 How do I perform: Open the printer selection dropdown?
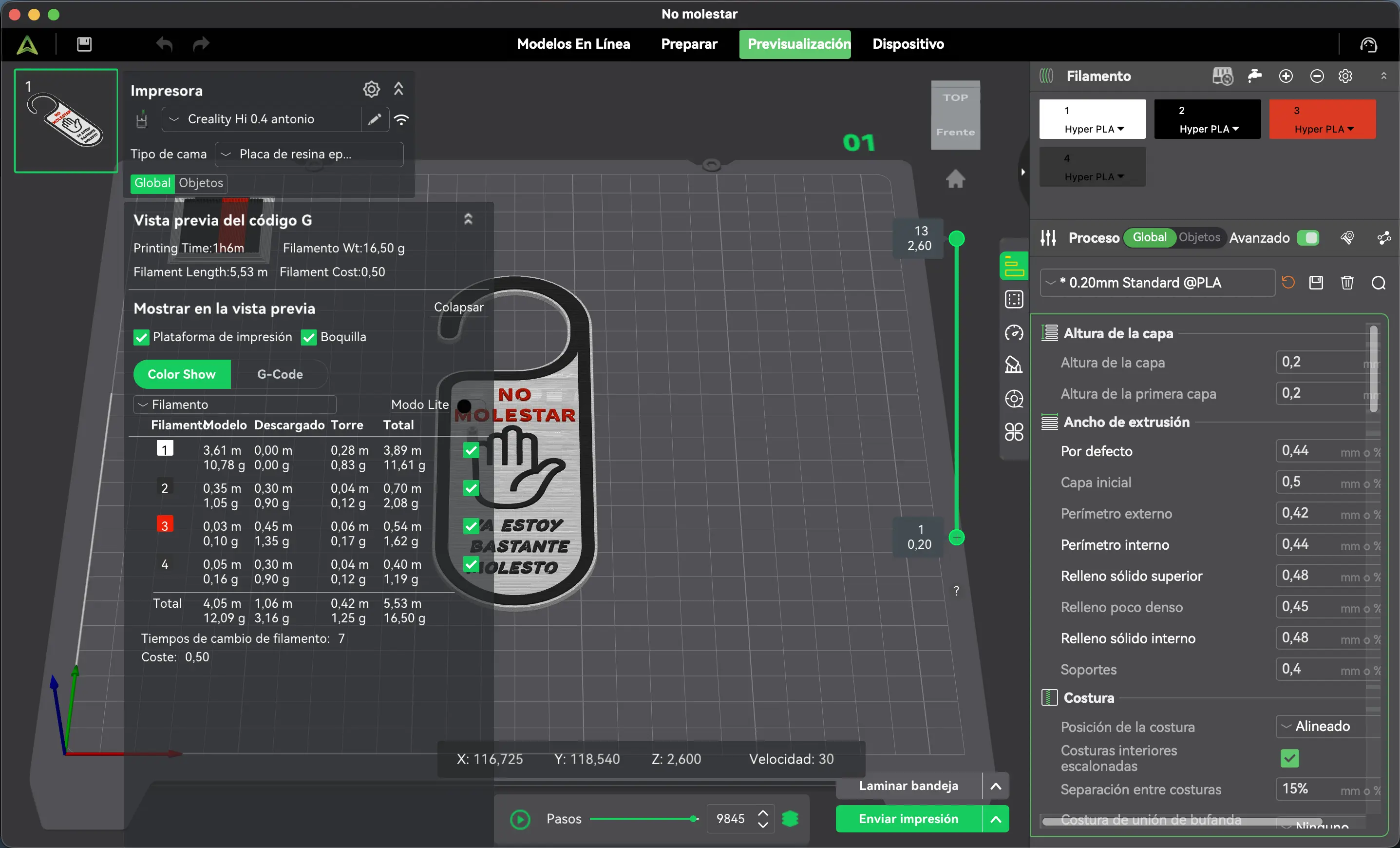(x=262, y=119)
